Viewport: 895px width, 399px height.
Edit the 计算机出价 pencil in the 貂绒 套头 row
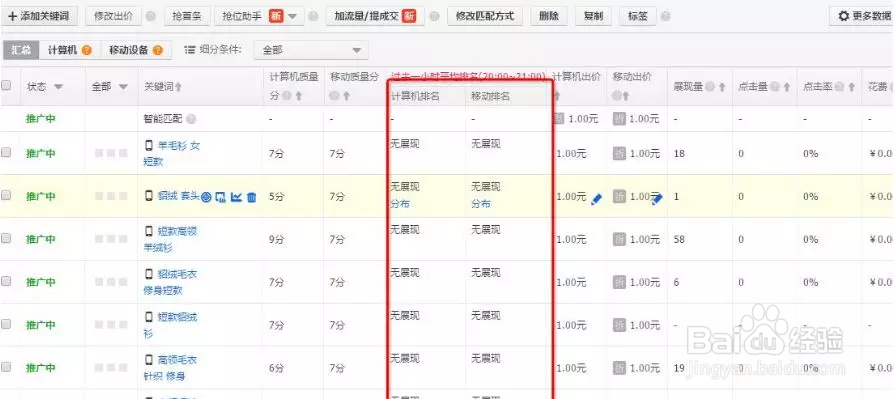pyautogui.click(x=596, y=199)
